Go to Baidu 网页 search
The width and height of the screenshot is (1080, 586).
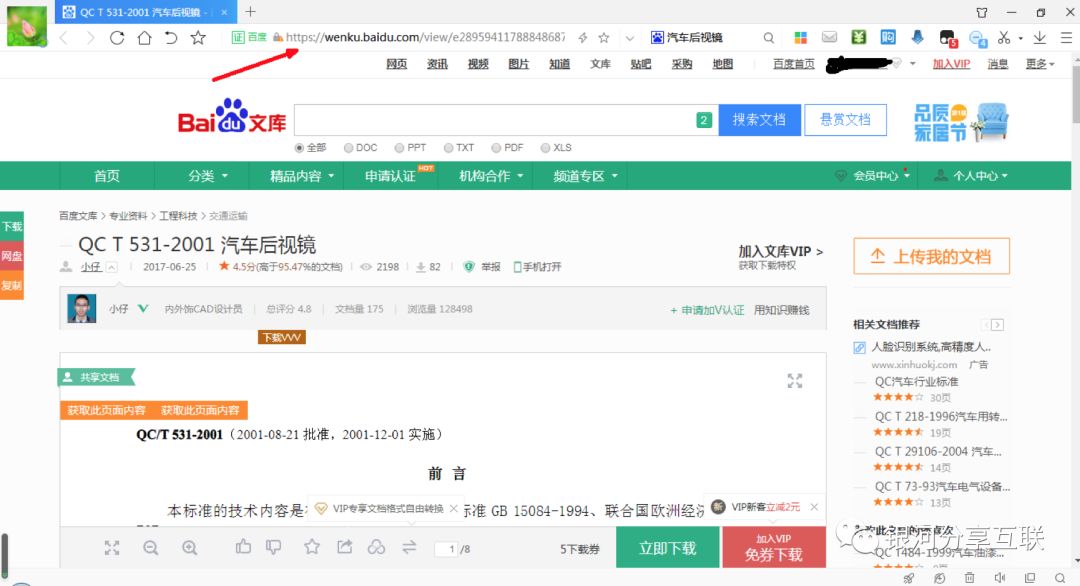[x=396, y=64]
